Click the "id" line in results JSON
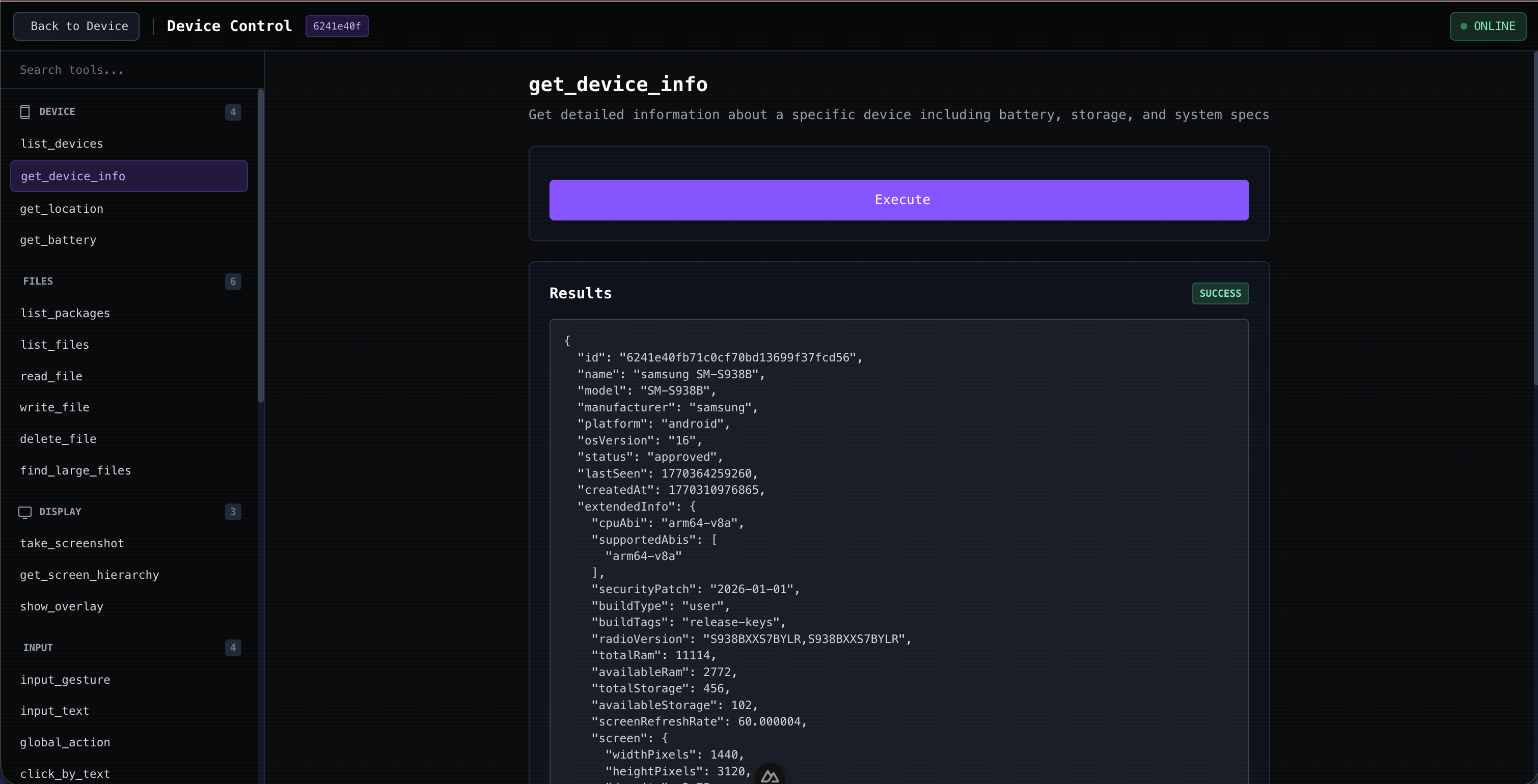The height and width of the screenshot is (784, 1538). tap(720, 357)
